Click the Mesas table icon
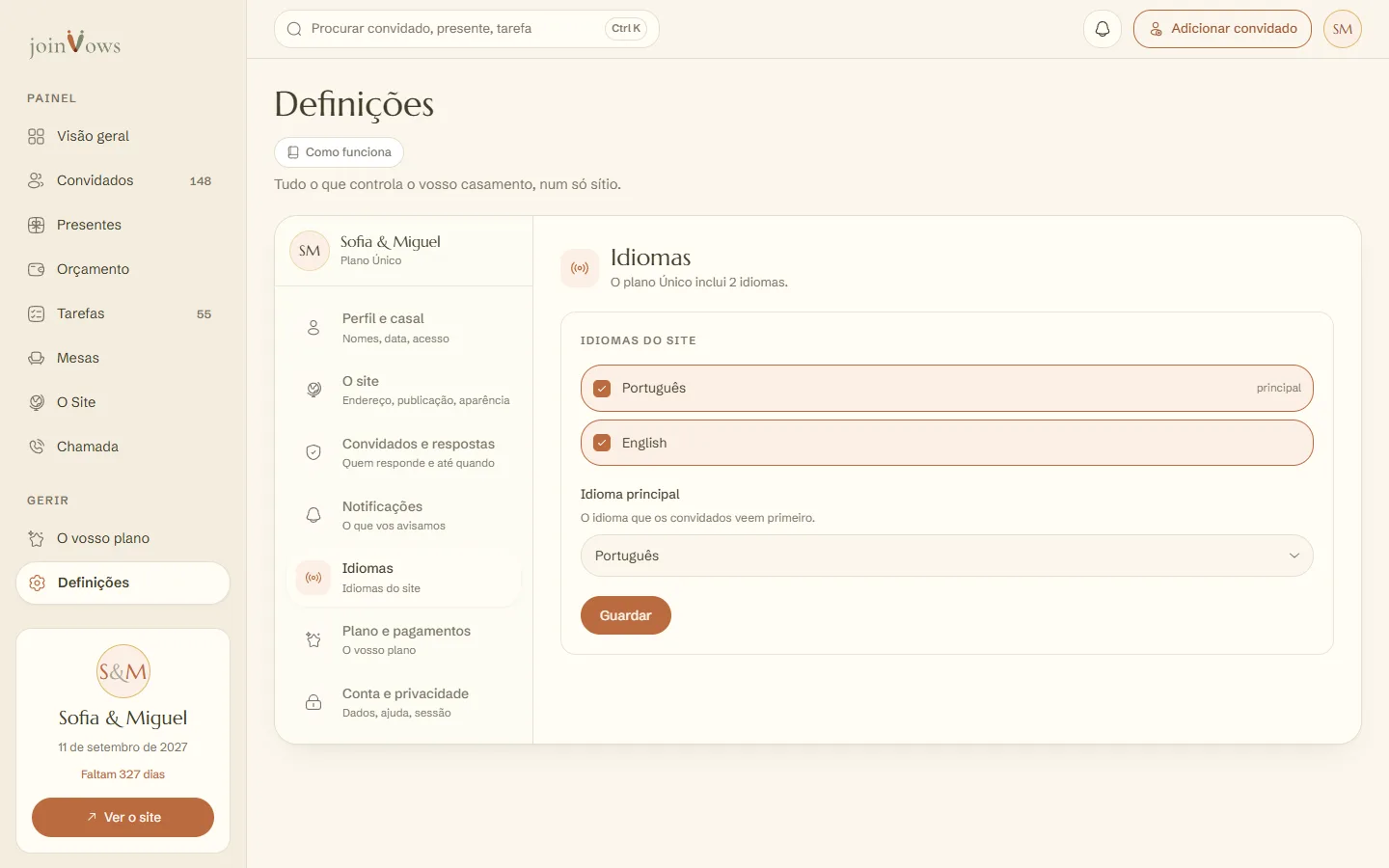The image size is (1389, 868). pos(37,359)
